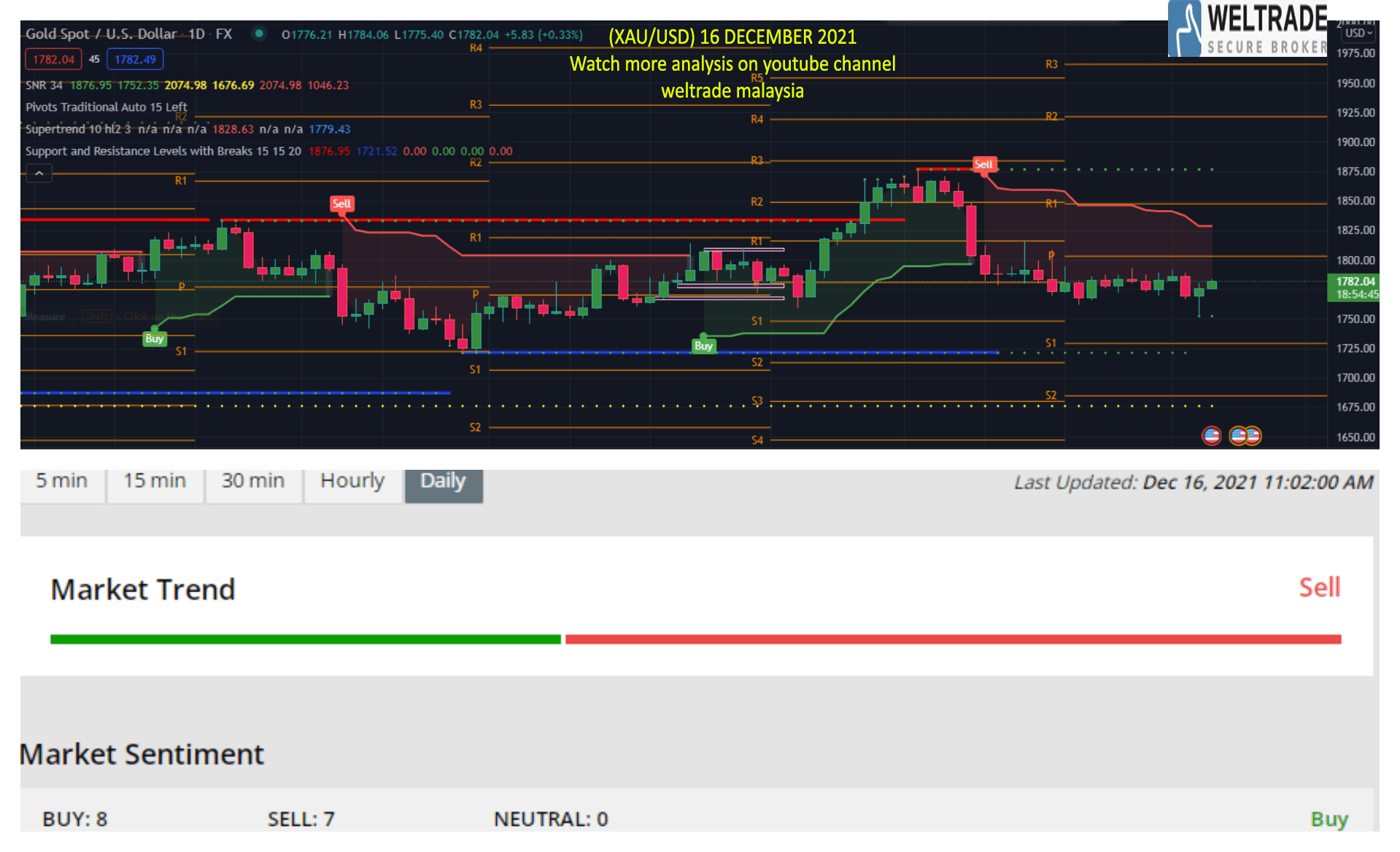Click the 1D interval label
The width and height of the screenshot is (1400, 852).
[x=197, y=34]
